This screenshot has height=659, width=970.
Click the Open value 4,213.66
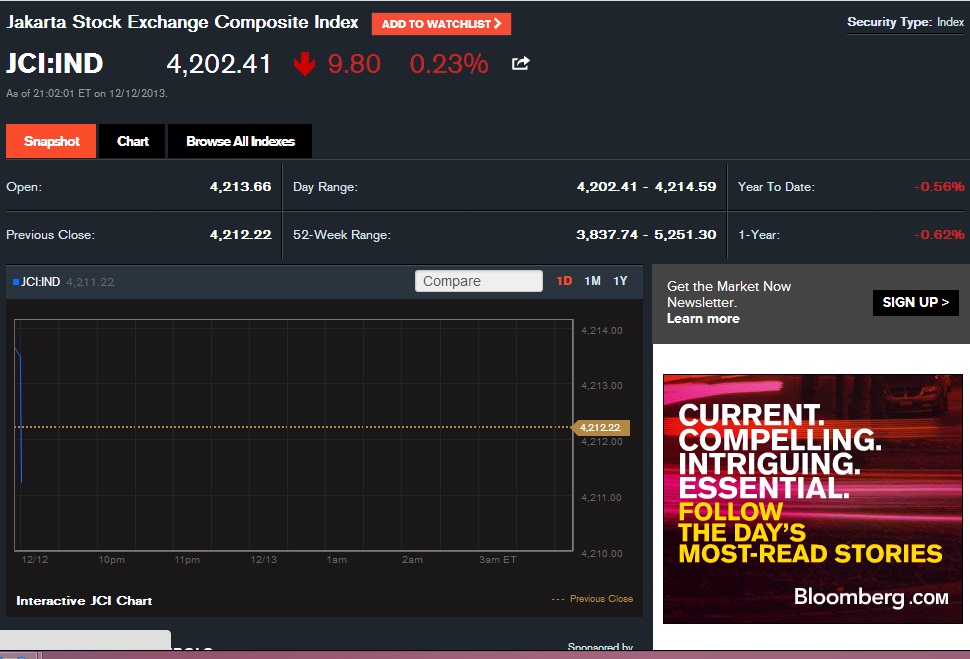[x=241, y=187]
